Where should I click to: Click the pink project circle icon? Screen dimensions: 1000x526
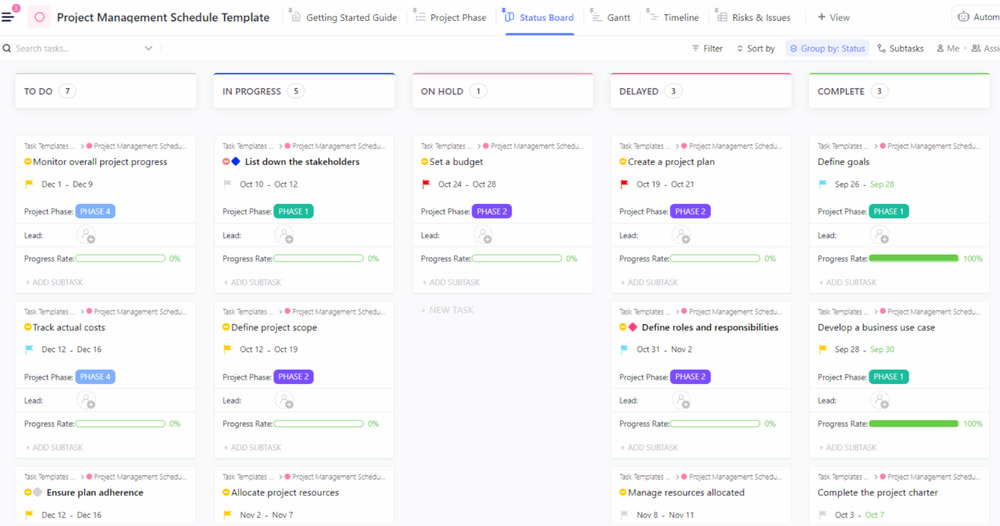point(39,17)
